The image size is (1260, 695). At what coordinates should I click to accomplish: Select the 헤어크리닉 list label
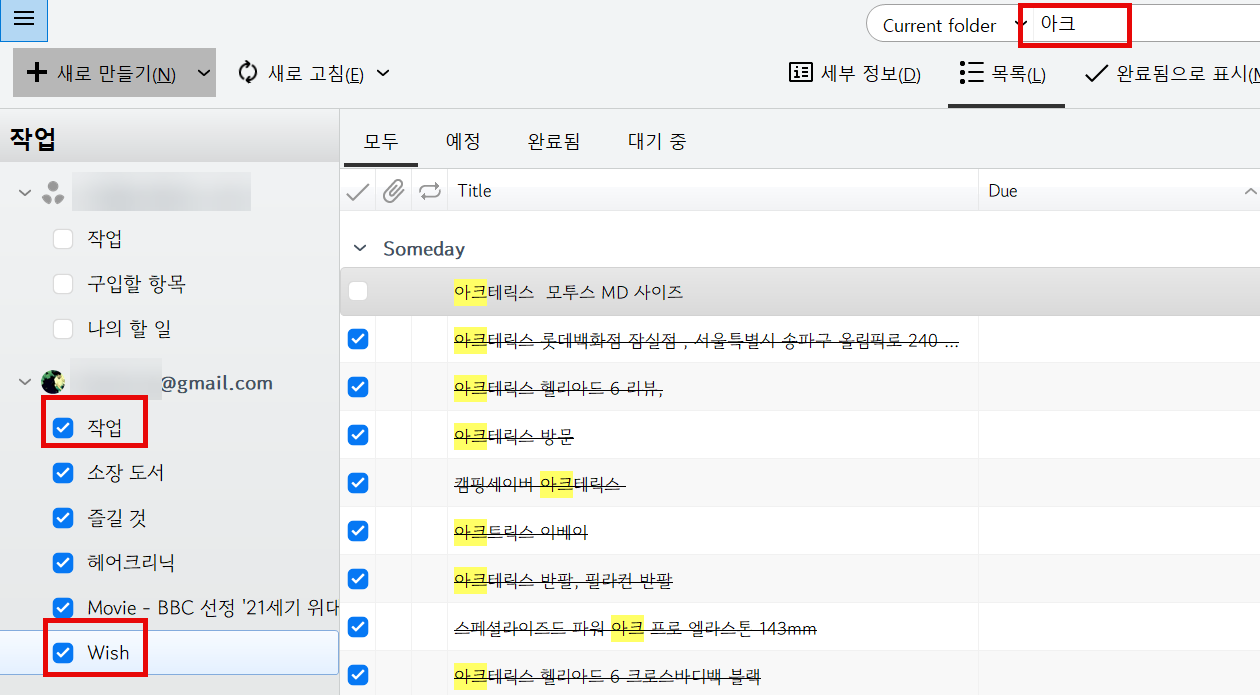tap(131, 563)
